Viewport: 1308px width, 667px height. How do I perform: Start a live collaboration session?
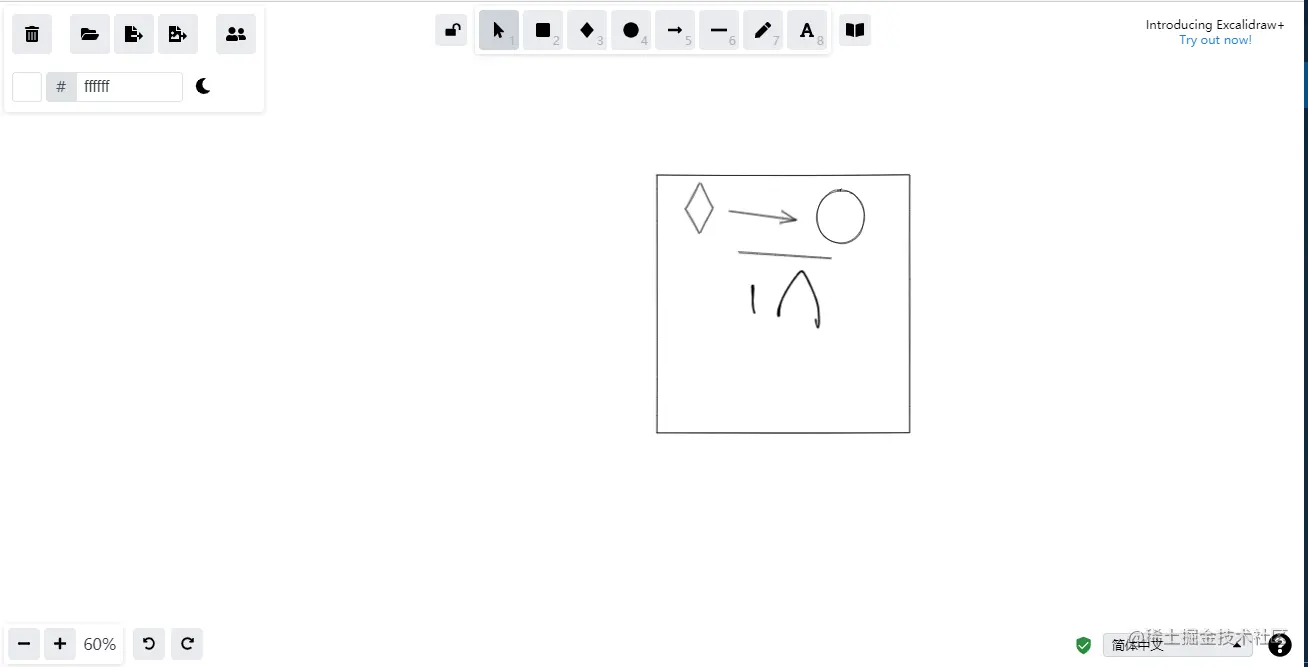click(235, 33)
